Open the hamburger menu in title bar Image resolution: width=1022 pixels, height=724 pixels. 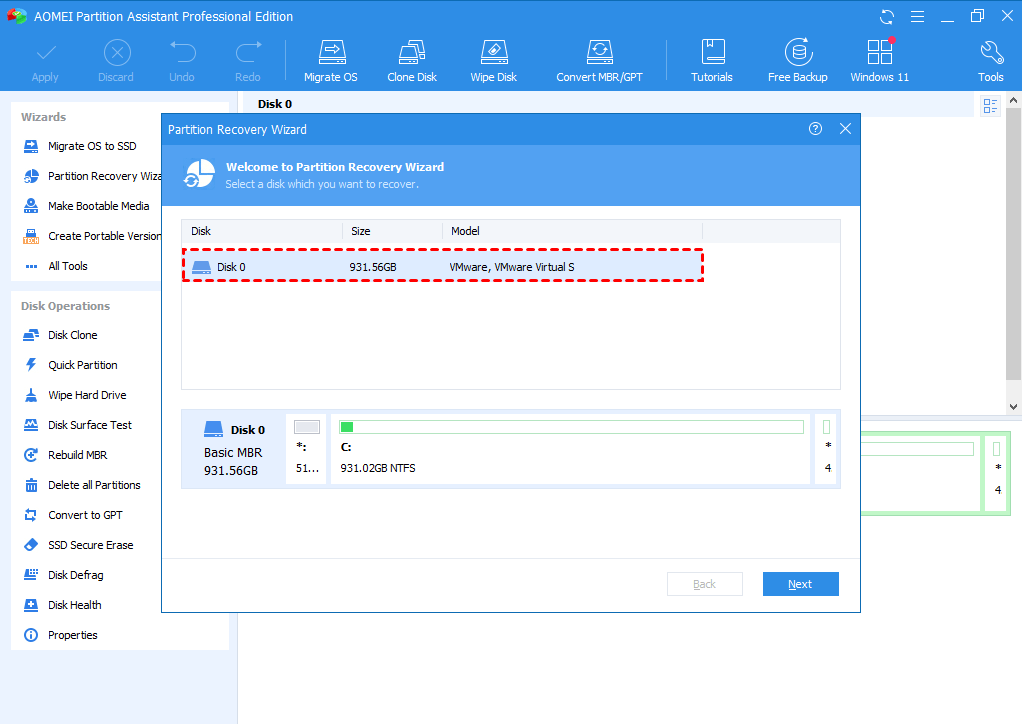click(x=917, y=17)
